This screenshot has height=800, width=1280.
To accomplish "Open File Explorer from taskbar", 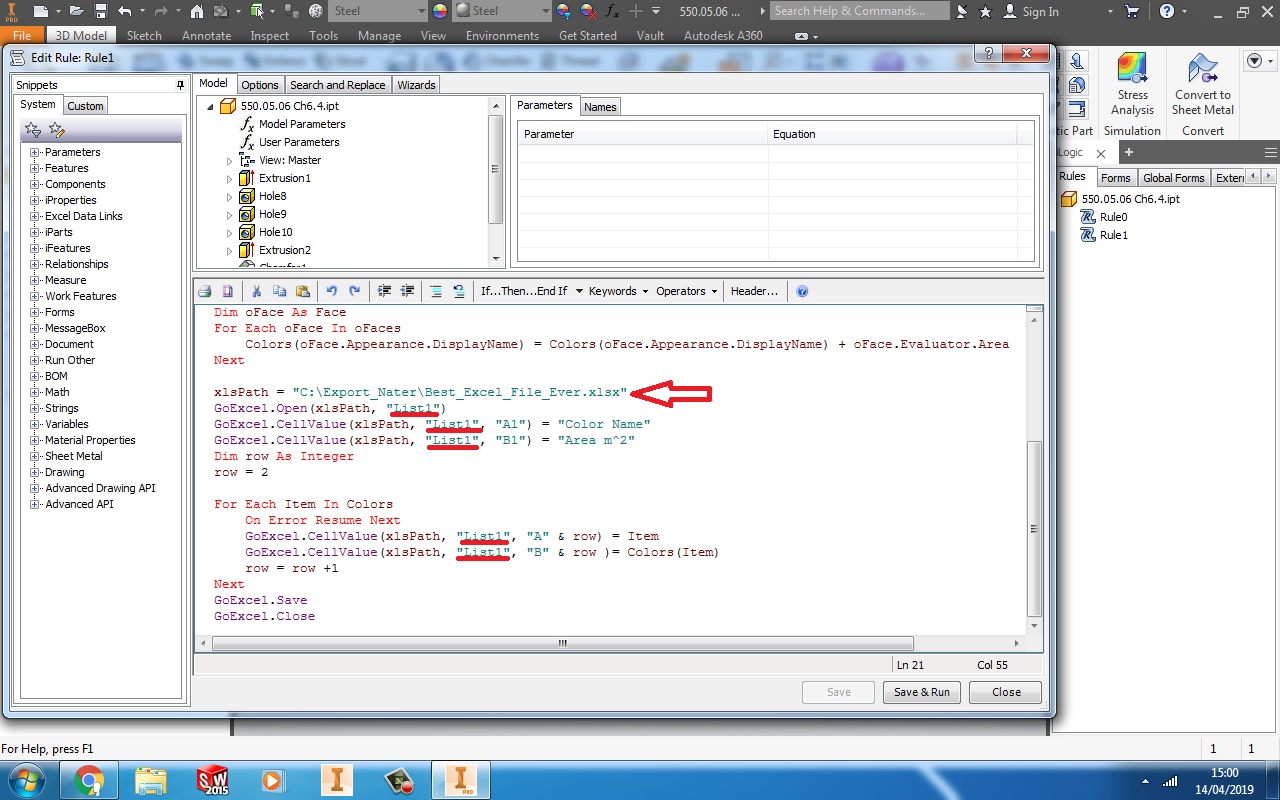I will tap(150, 780).
